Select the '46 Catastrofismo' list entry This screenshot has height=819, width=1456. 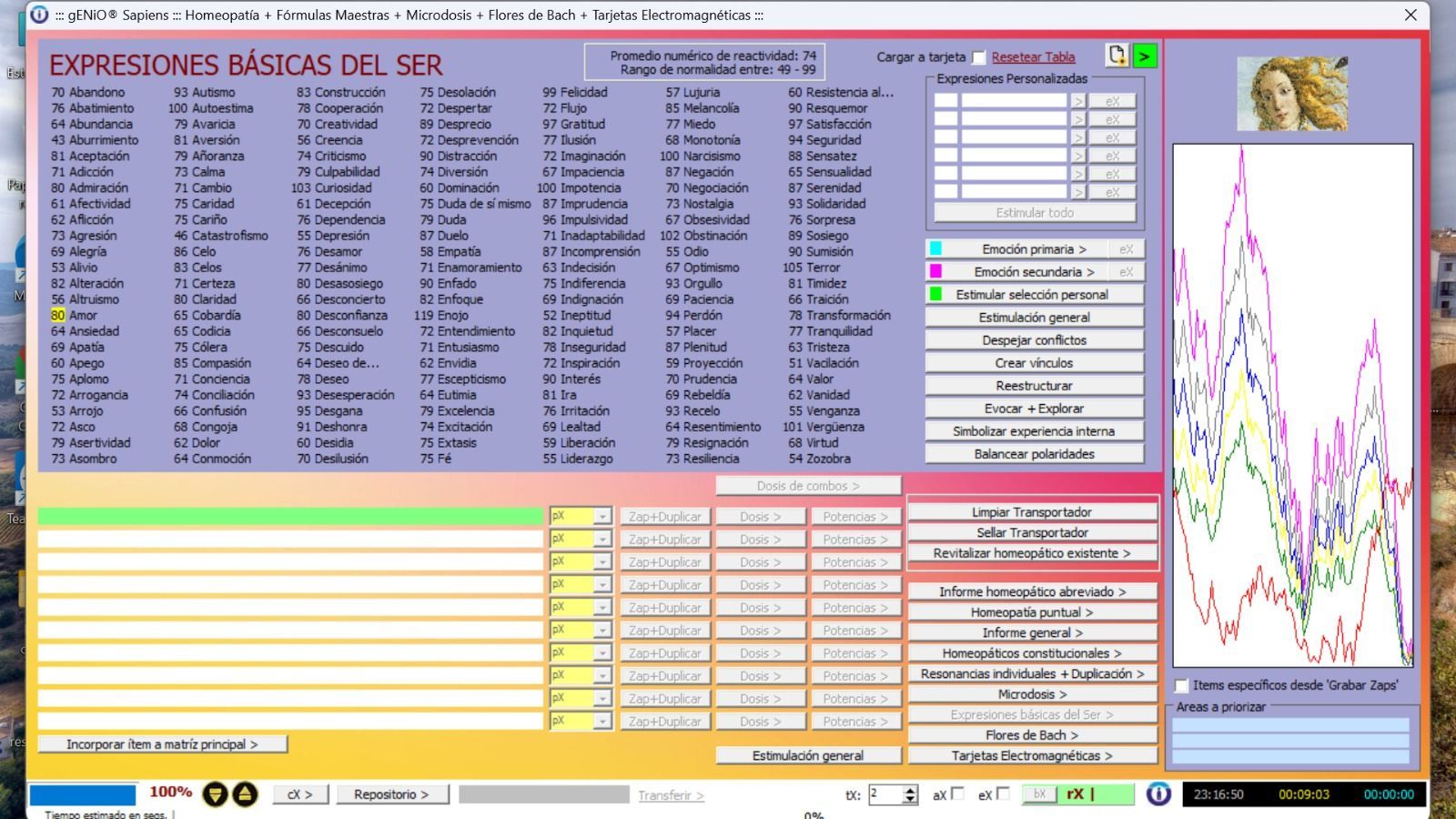[221, 236]
